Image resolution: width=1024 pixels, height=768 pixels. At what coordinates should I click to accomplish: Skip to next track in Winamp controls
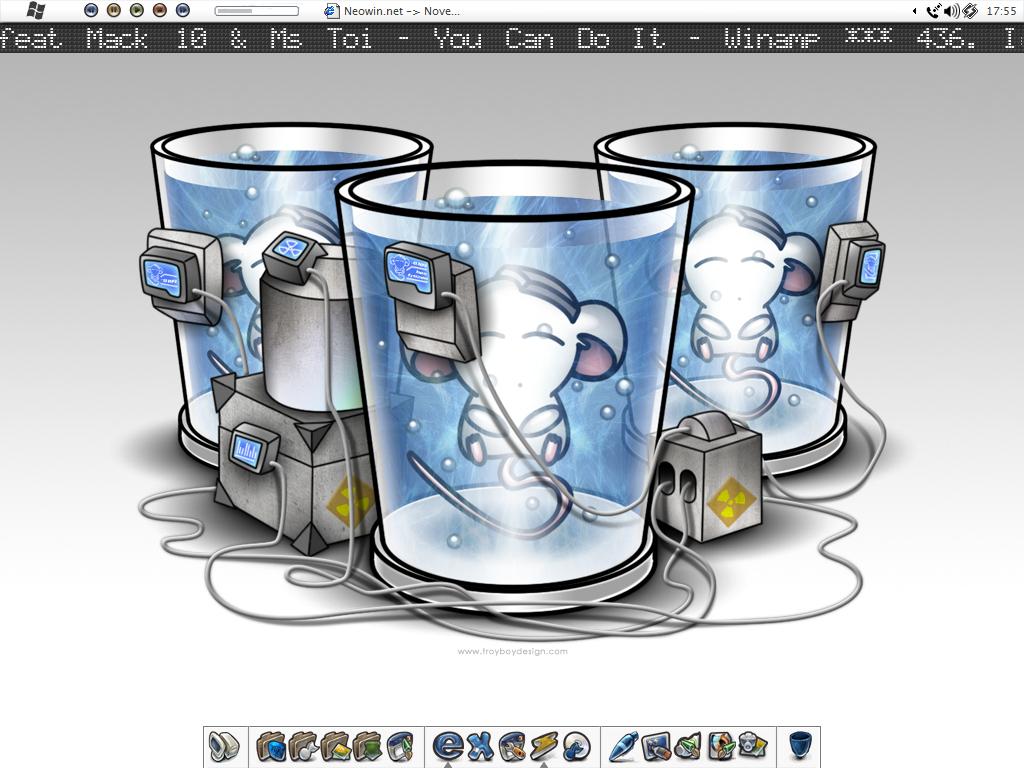pos(183,10)
